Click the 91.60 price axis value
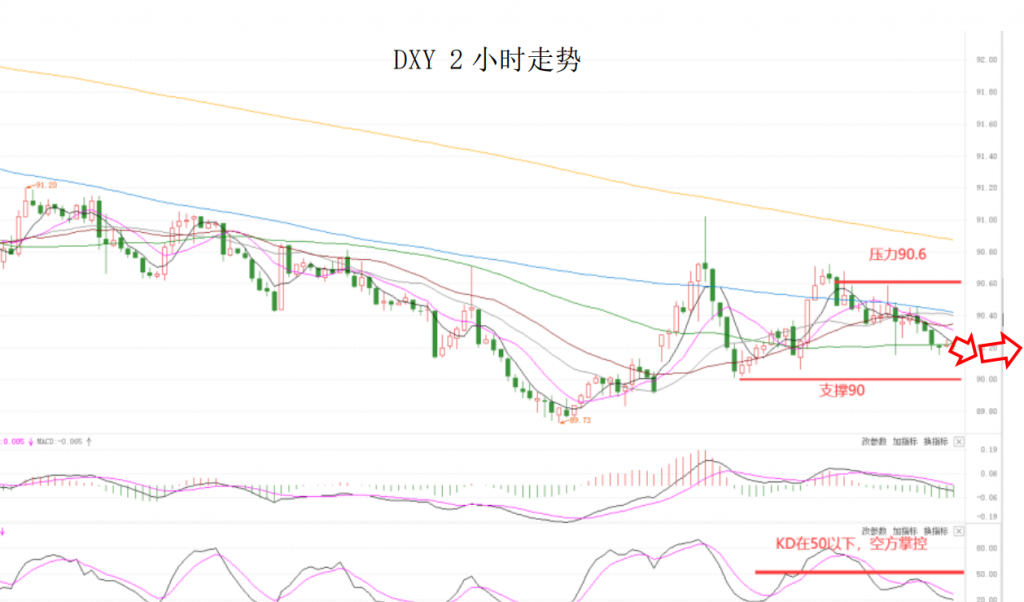Viewport: 1024px width, 602px height. pyautogui.click(x=987, y=124)
